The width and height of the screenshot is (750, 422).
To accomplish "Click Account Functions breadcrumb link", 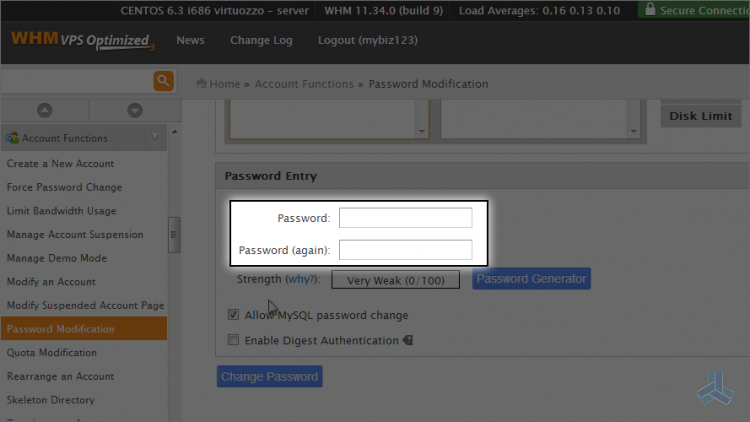I will point(304,84).
